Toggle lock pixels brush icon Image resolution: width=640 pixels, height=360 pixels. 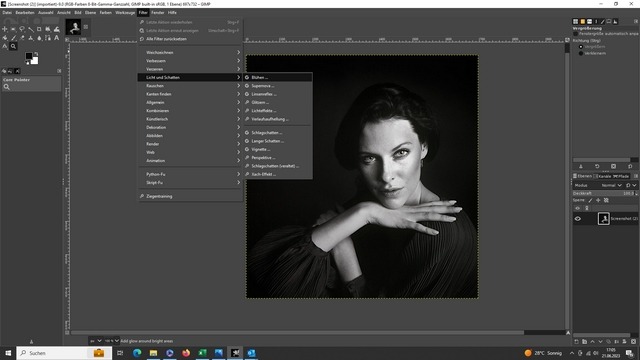pyautogui.click(x=590, y=200)
